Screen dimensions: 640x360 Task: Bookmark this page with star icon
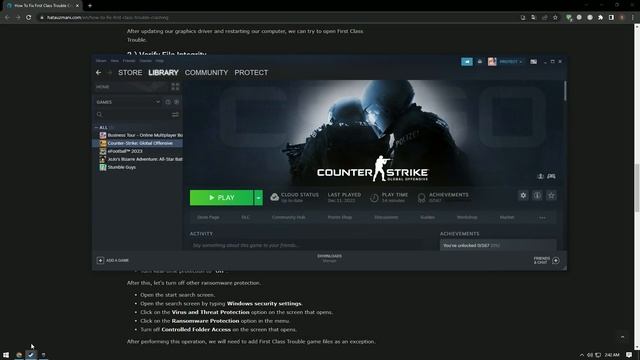[555, 18]
